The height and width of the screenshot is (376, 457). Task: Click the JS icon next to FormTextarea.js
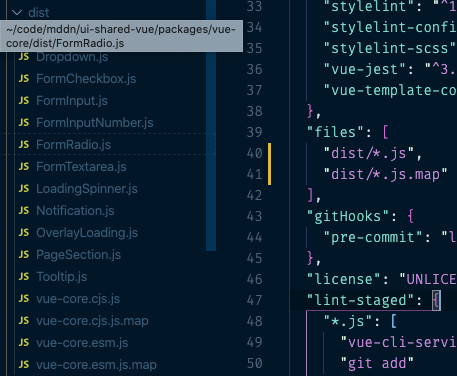point(24,167)
